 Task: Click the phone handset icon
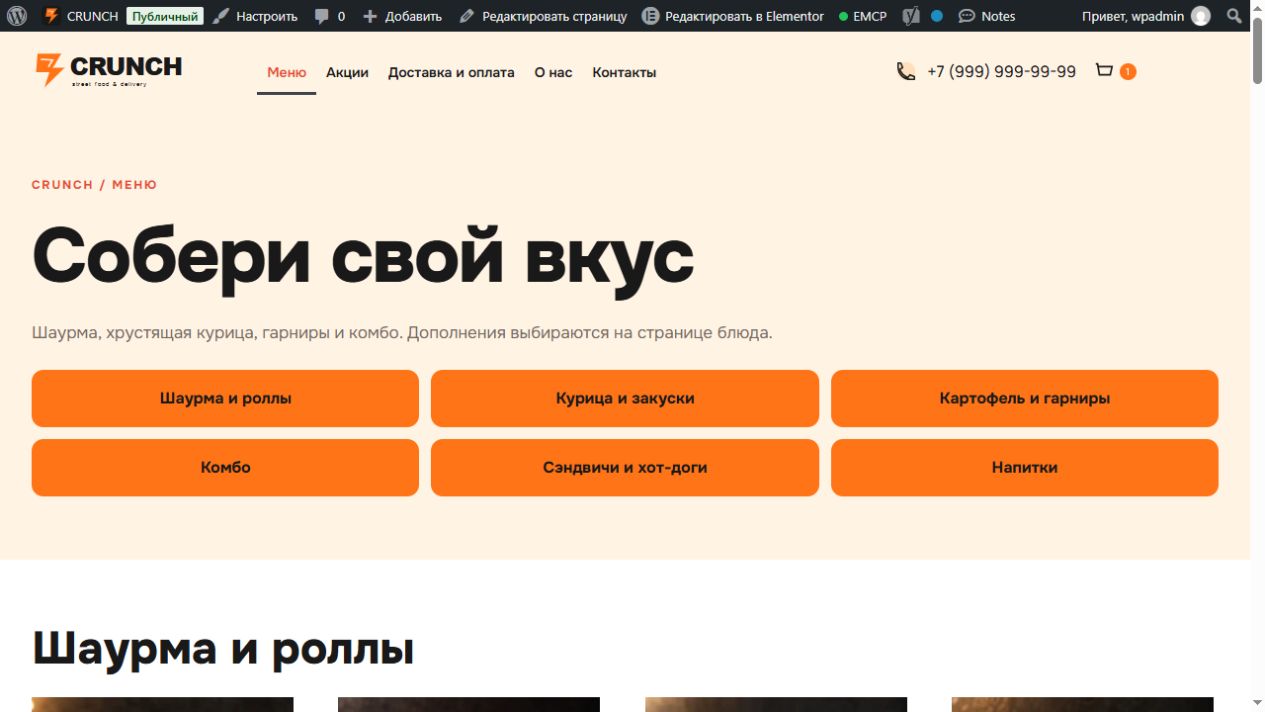906,71
